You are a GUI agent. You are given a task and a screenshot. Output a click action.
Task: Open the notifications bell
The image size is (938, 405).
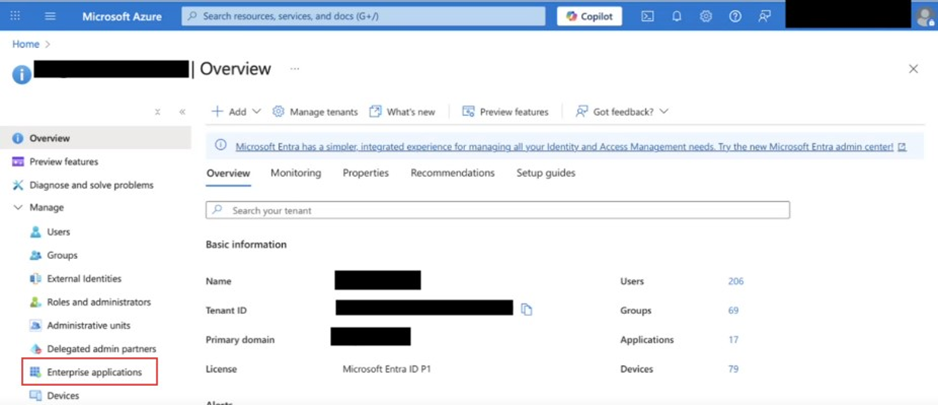pos(677,16)
